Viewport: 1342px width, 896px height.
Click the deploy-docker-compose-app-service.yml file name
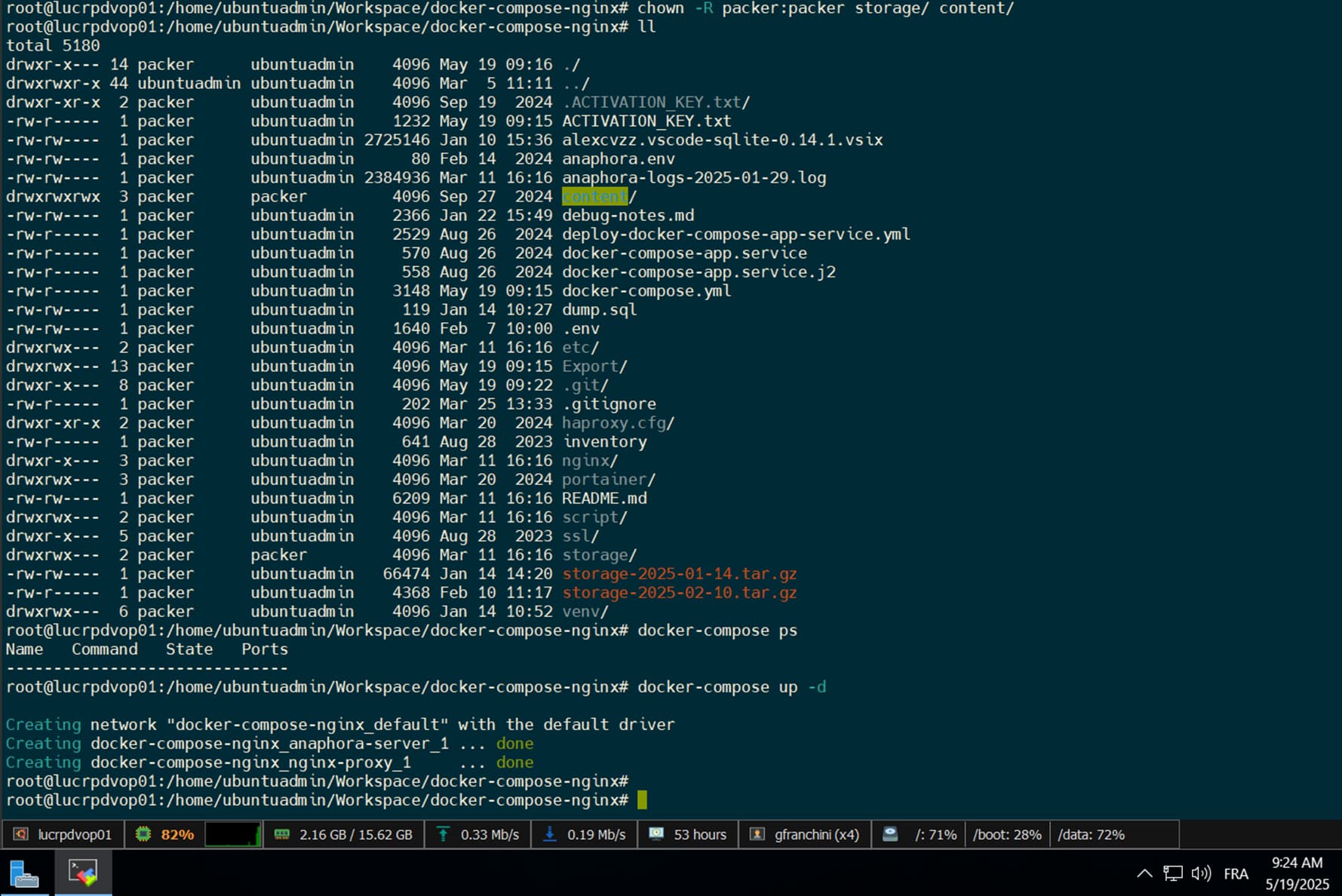pyautogui.click(x=736, y=235)
